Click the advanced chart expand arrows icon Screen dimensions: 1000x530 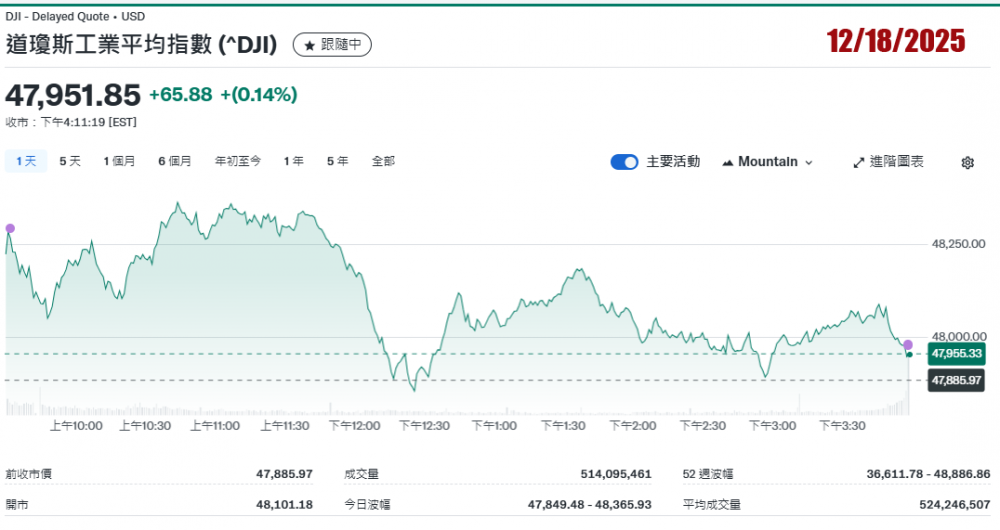click(x=858, y=162)
